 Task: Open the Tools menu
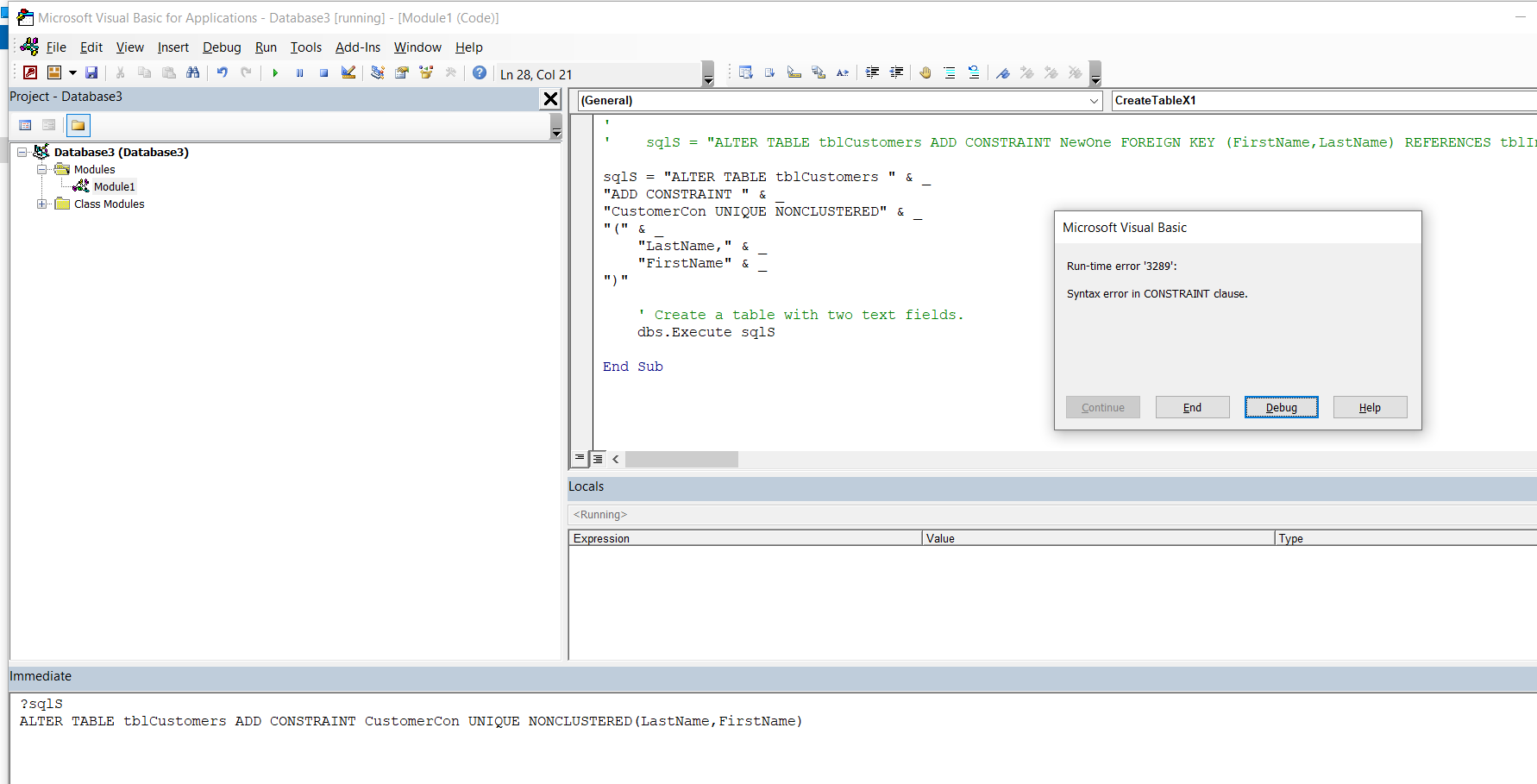tap(305, 47)
